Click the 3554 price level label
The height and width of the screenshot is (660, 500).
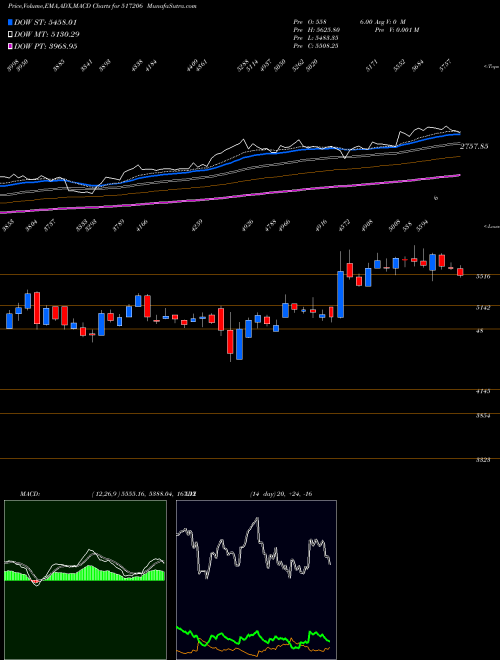pos(483,415)
